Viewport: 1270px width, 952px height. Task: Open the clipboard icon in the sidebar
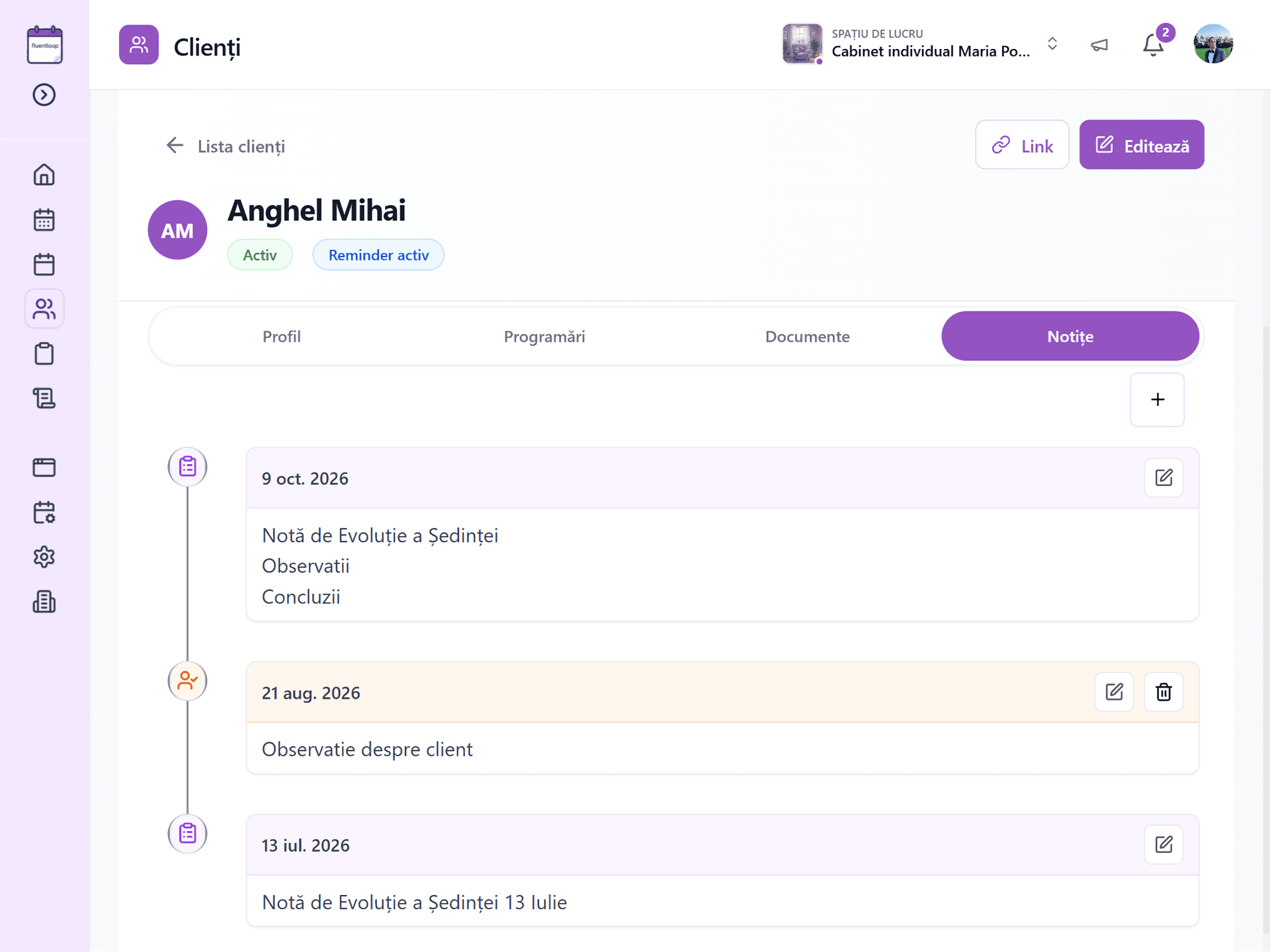44,354
